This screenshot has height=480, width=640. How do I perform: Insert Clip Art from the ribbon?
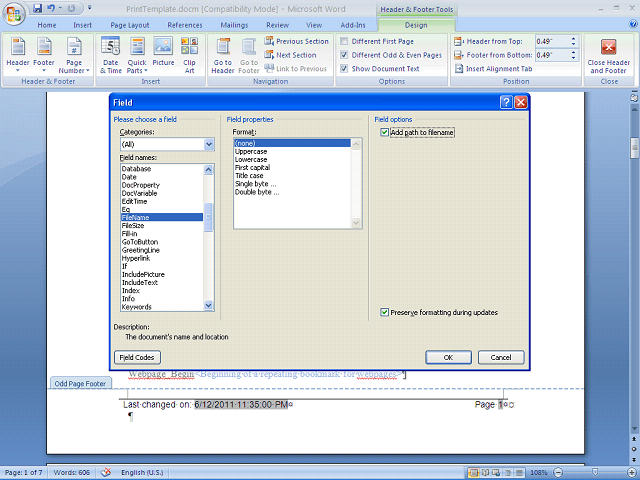click(x=189, y=55)
